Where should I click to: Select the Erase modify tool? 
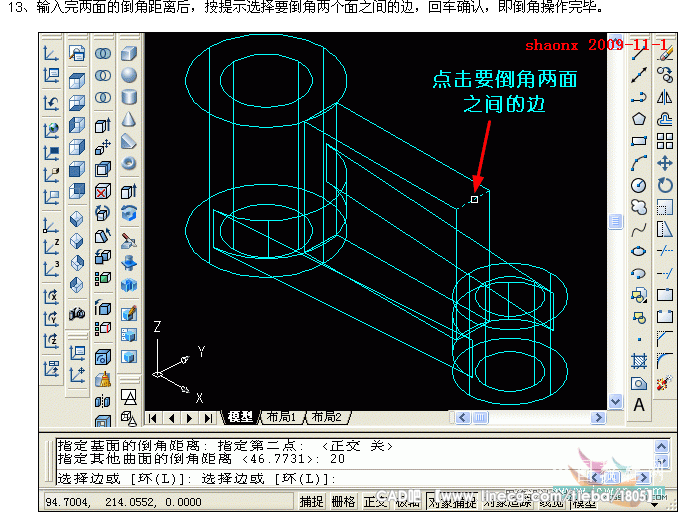tap(665, 53)
